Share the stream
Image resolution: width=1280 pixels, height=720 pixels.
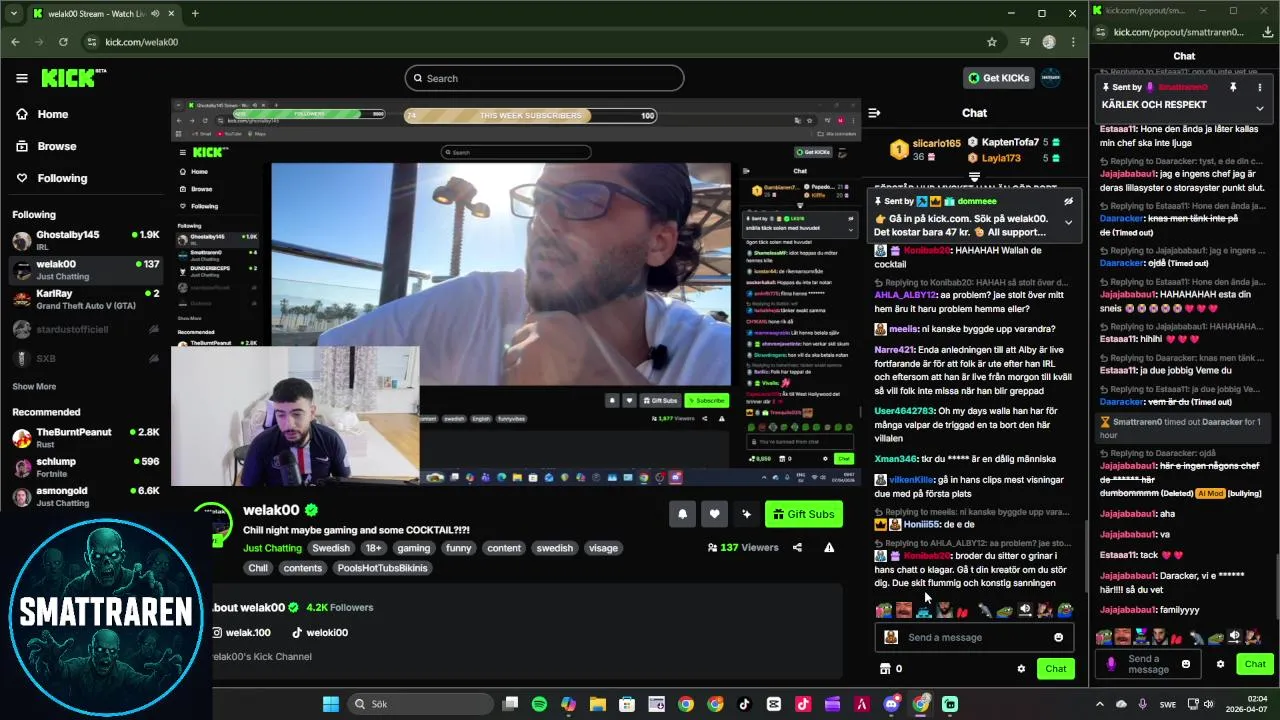pyautogui.click(x=797, y=547)
